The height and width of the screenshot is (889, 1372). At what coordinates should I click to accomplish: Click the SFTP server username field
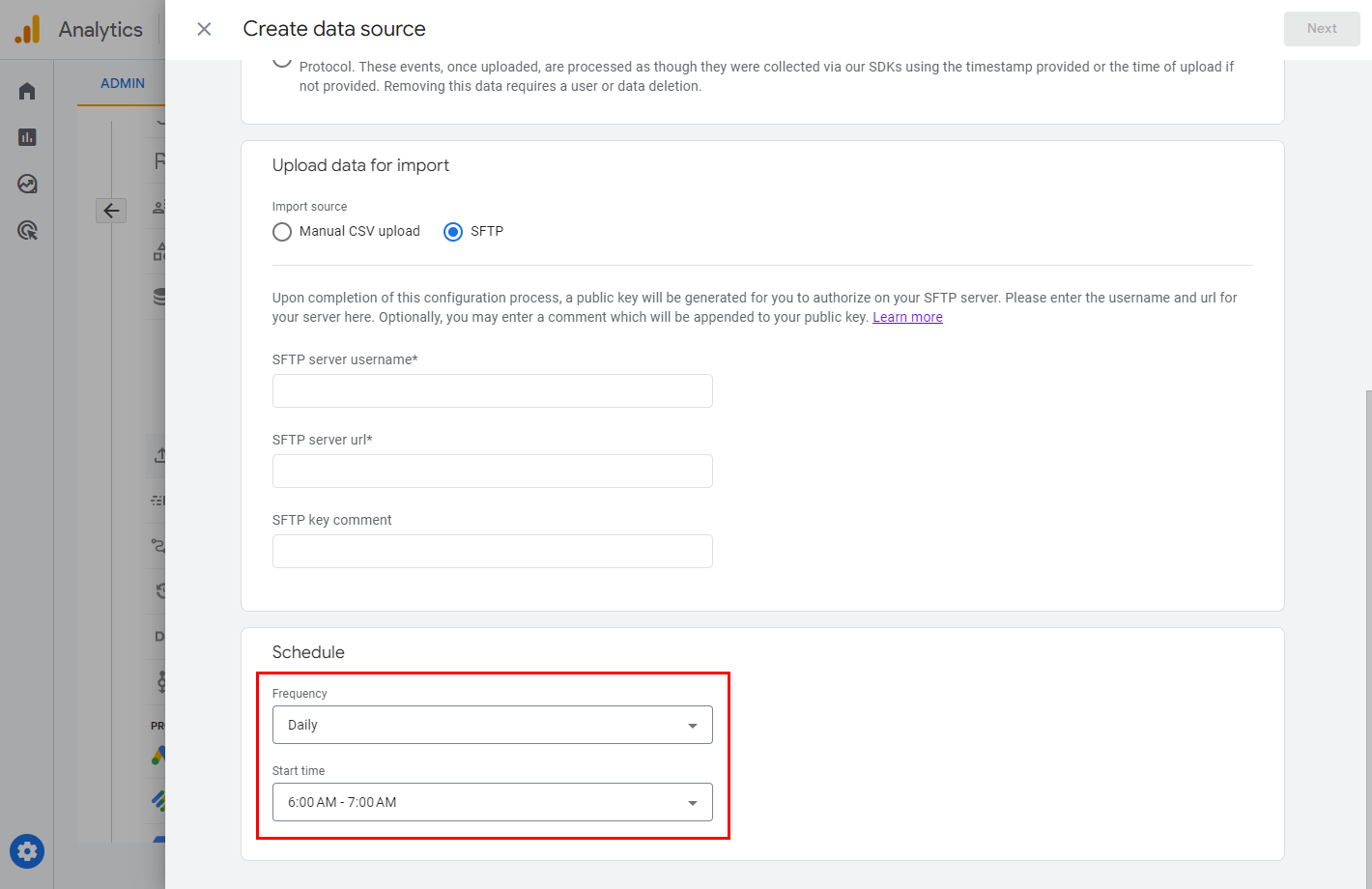(493, 391)
